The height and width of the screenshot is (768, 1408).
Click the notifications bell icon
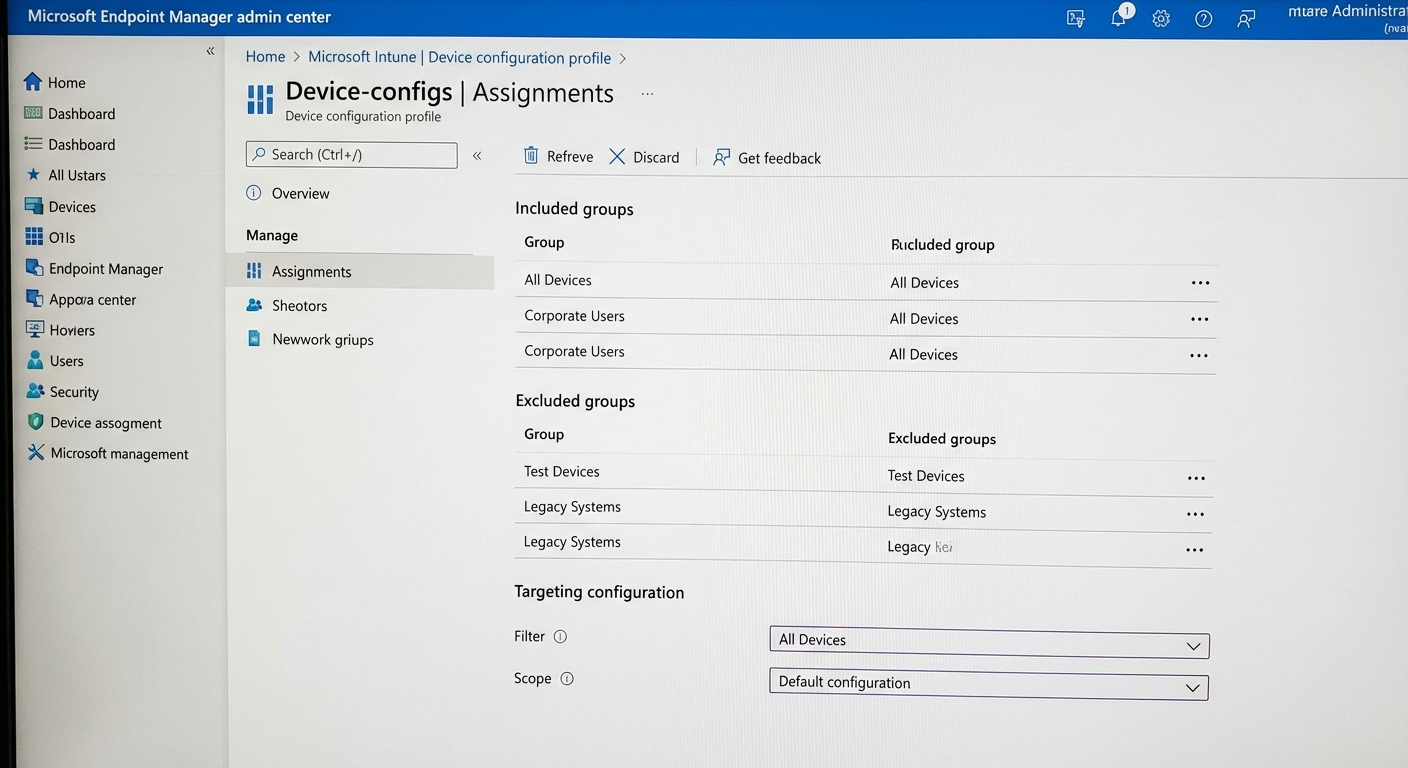[1119, 19]
